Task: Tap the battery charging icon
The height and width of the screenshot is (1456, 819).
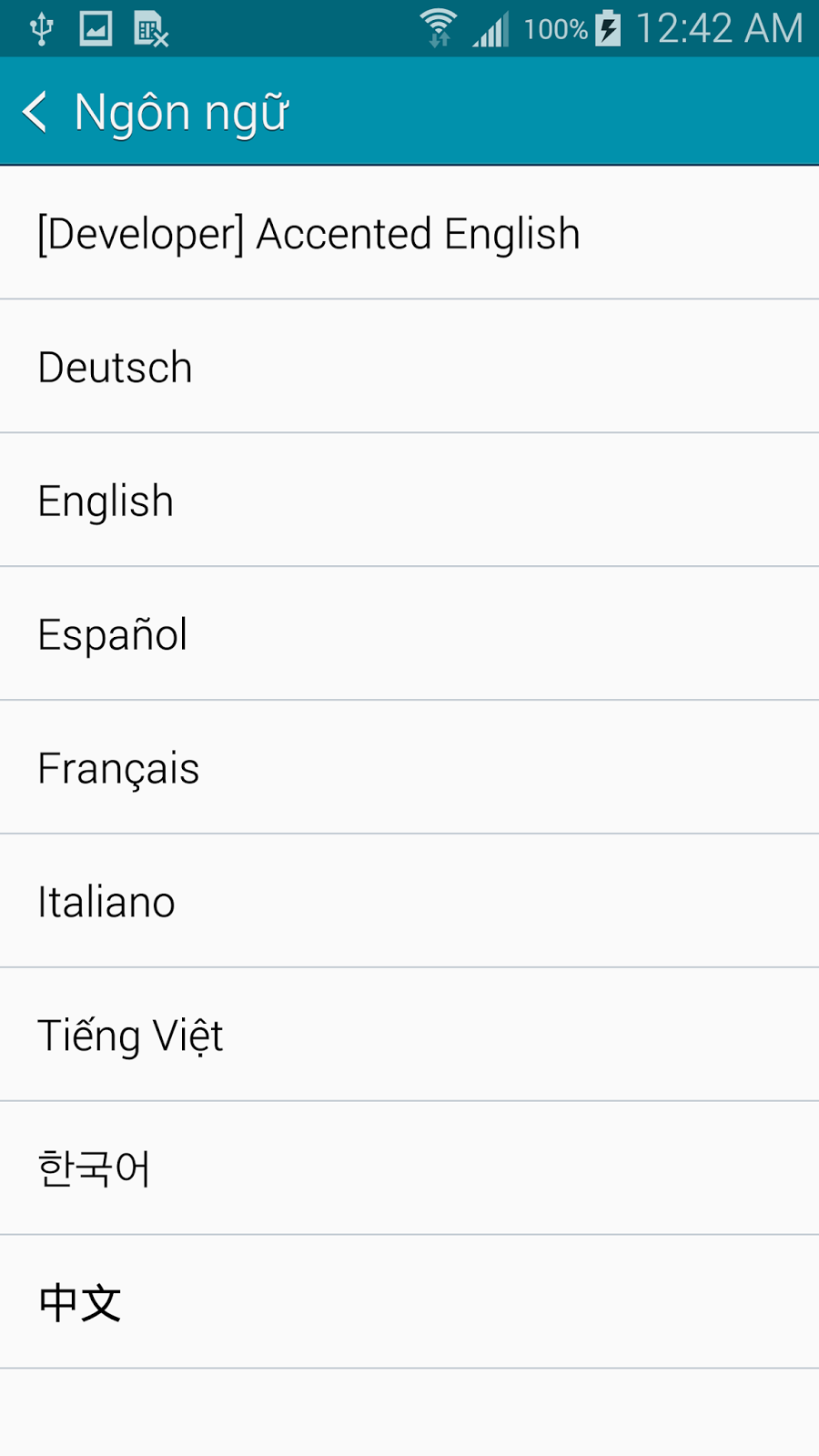Action: 608,28
